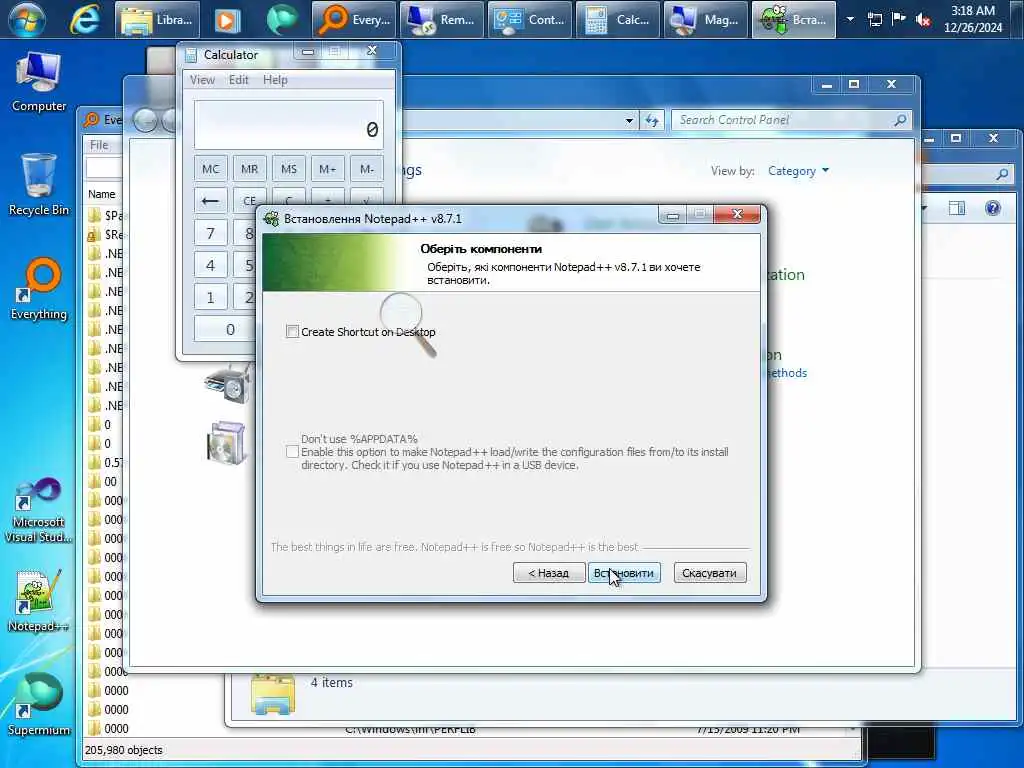Image resolution: width=1024 pixels, height=768 pixels.
Task: Open View by Category dropdown
Action: pyautogui.click(x=798, y=171)
